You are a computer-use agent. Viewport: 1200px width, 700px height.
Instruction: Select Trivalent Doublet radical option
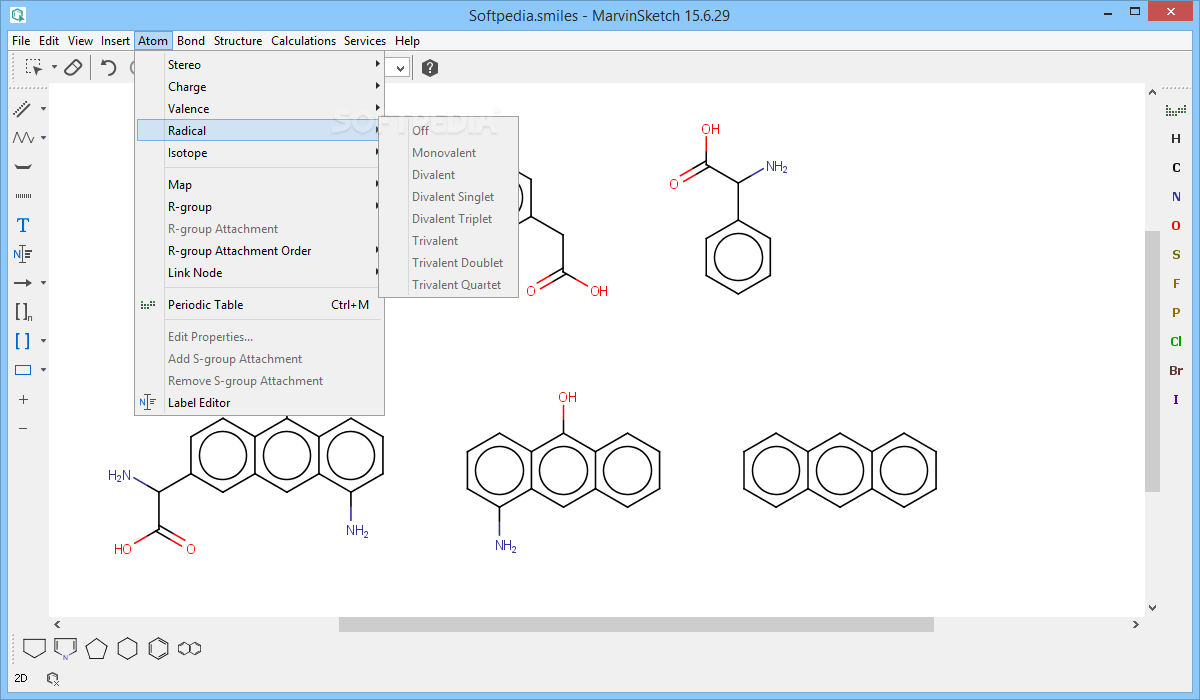449,263
